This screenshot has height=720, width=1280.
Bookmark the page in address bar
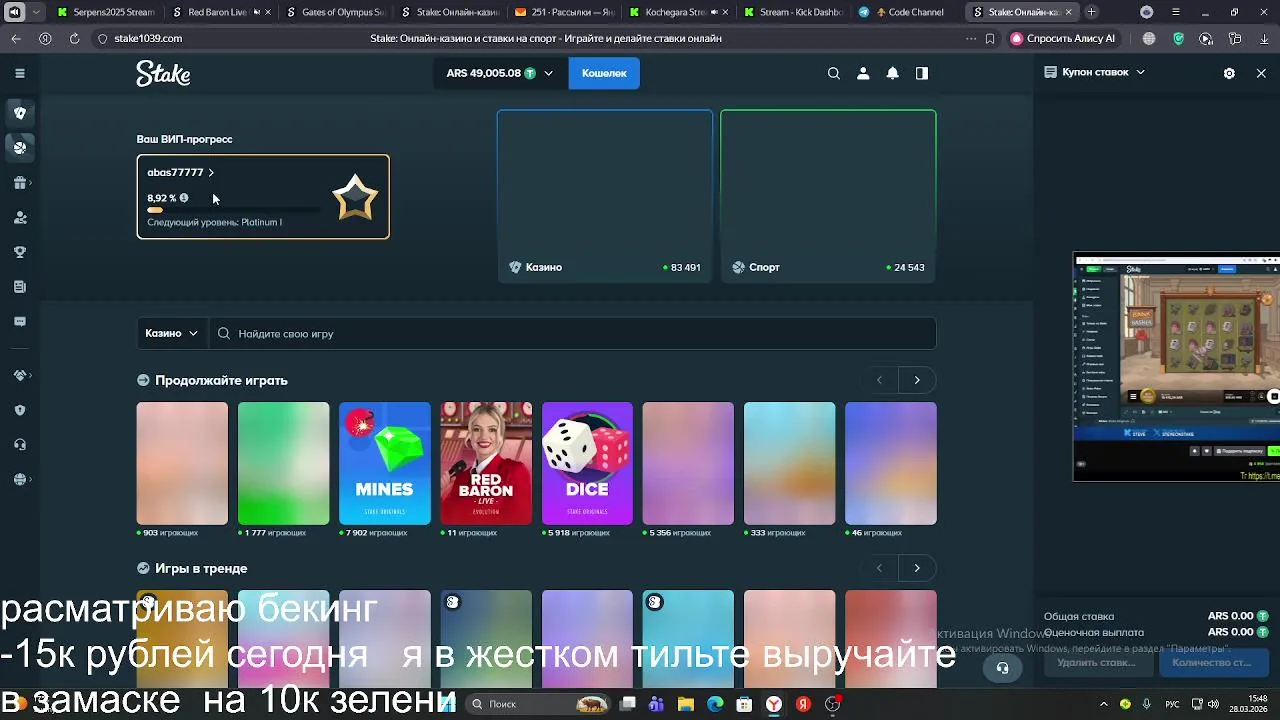(x=990, y=38)
